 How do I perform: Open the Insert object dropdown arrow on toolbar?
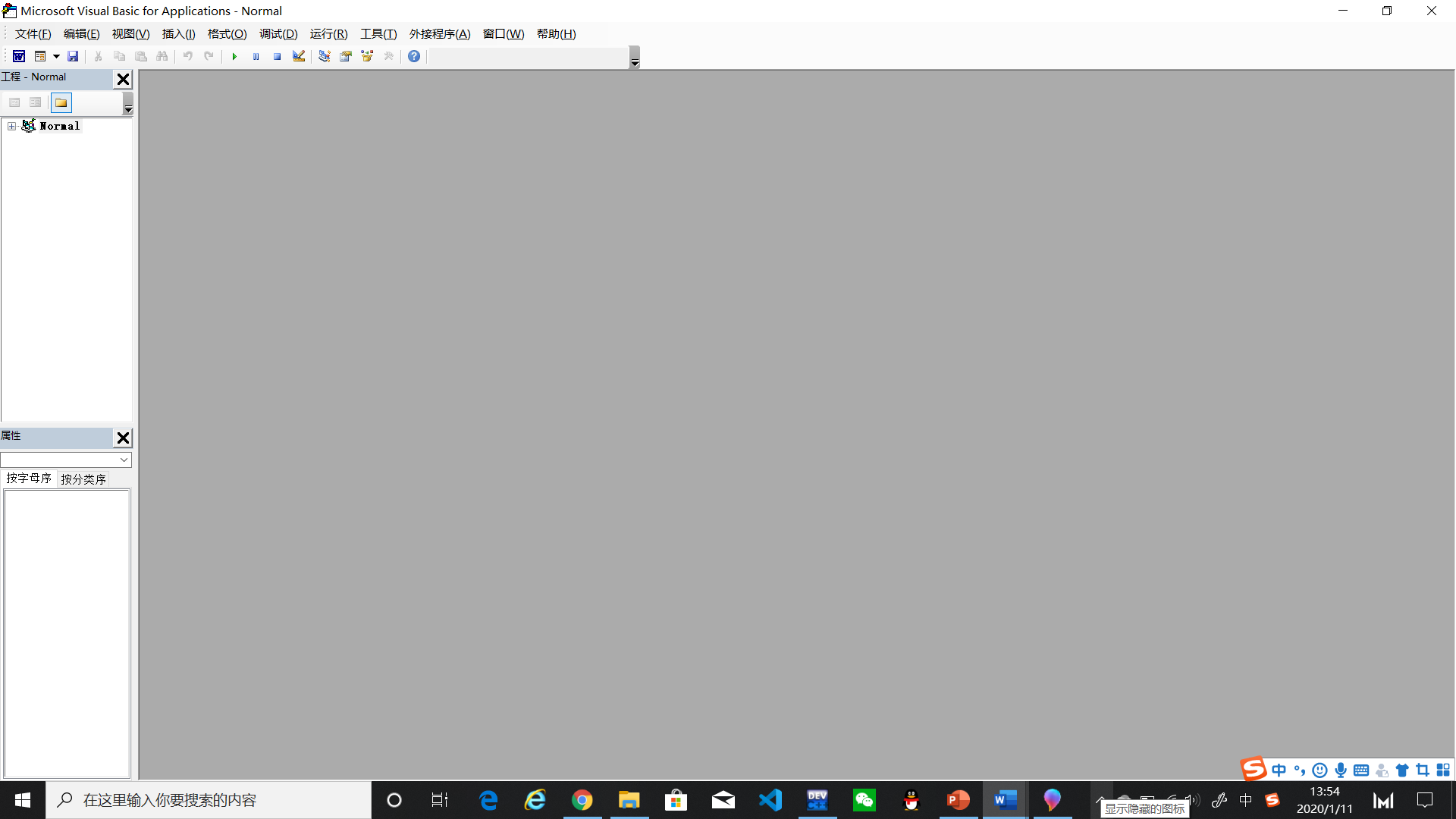click(56, 56)
